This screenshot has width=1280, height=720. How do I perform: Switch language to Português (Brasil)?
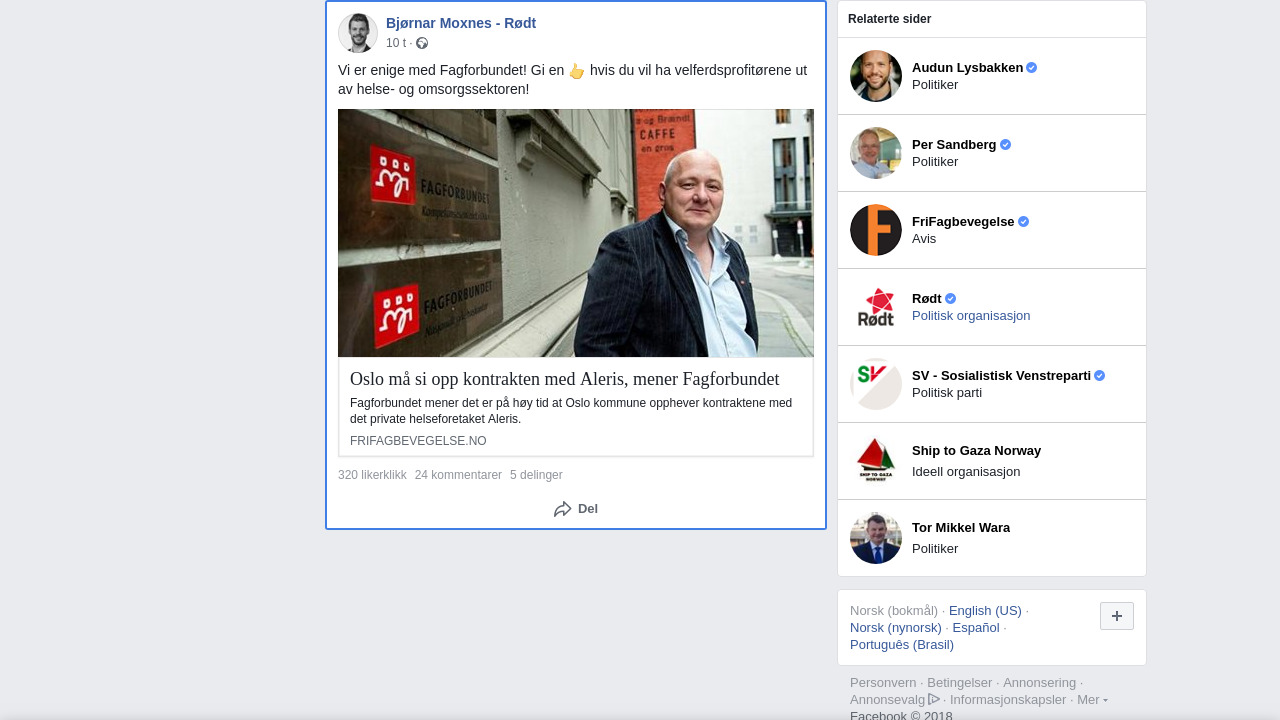[902, 645]
